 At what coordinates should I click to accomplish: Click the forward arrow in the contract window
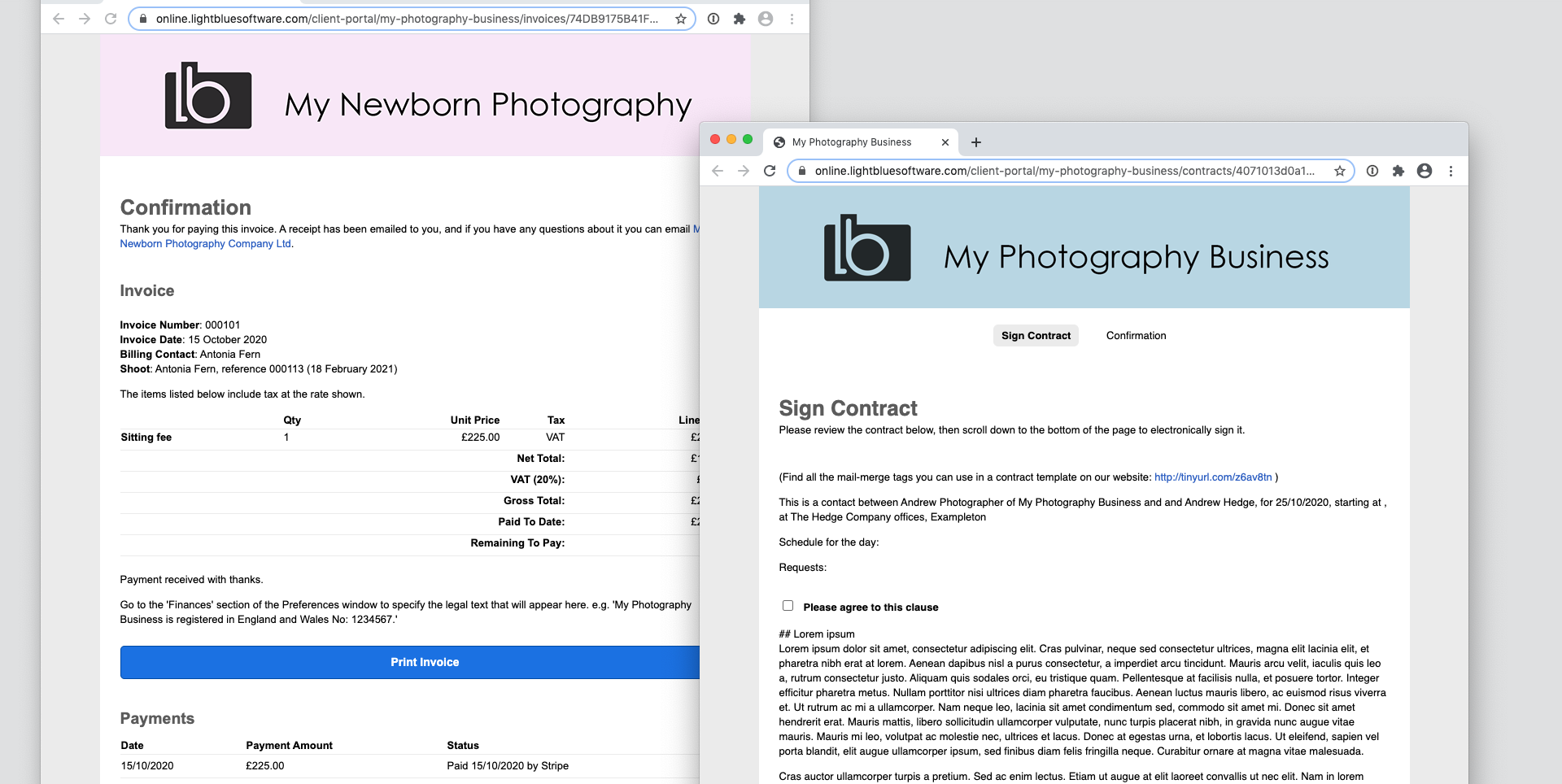[744, 171]
